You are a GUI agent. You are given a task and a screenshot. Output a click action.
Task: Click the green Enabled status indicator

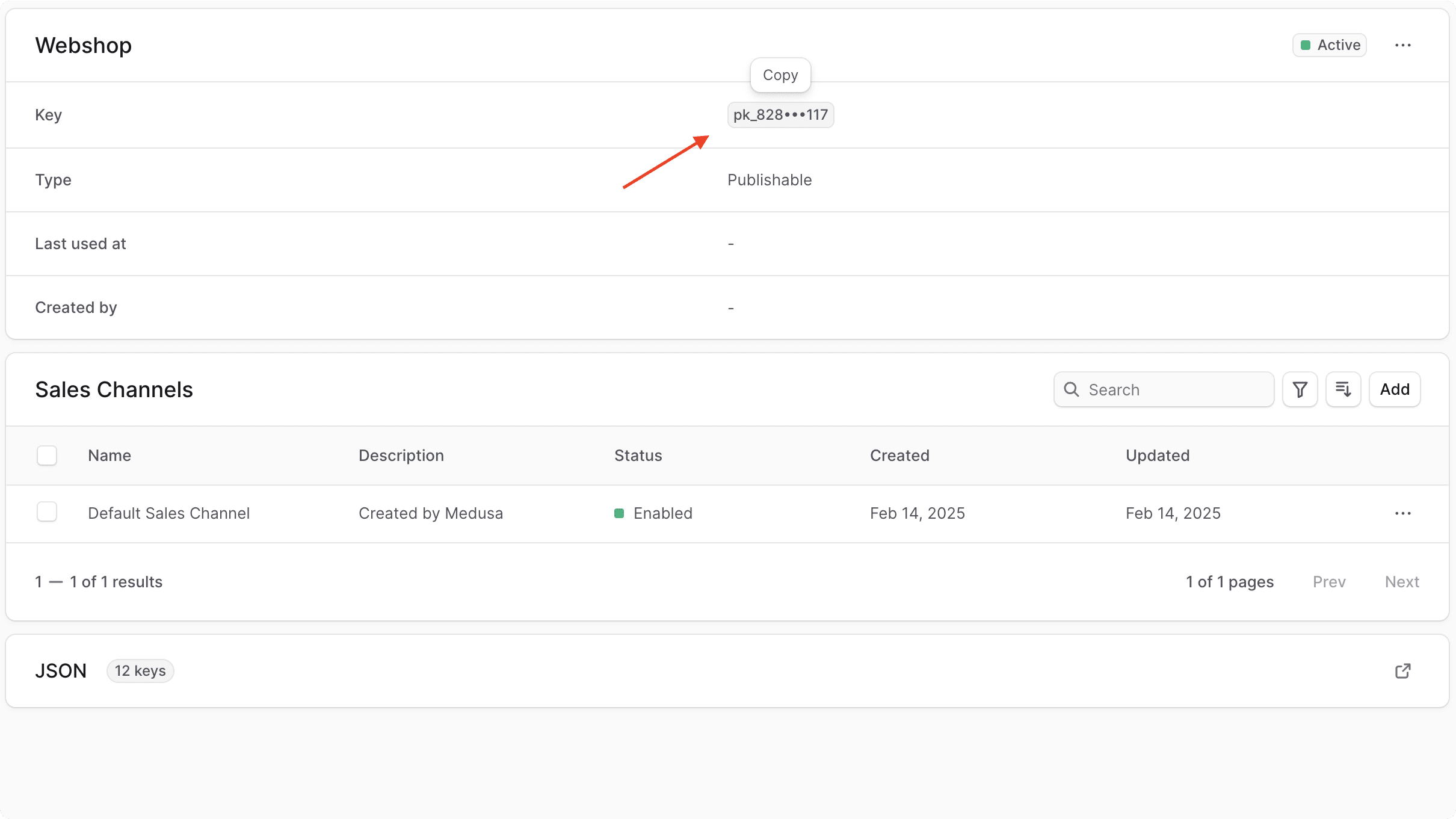pos(620,513)
